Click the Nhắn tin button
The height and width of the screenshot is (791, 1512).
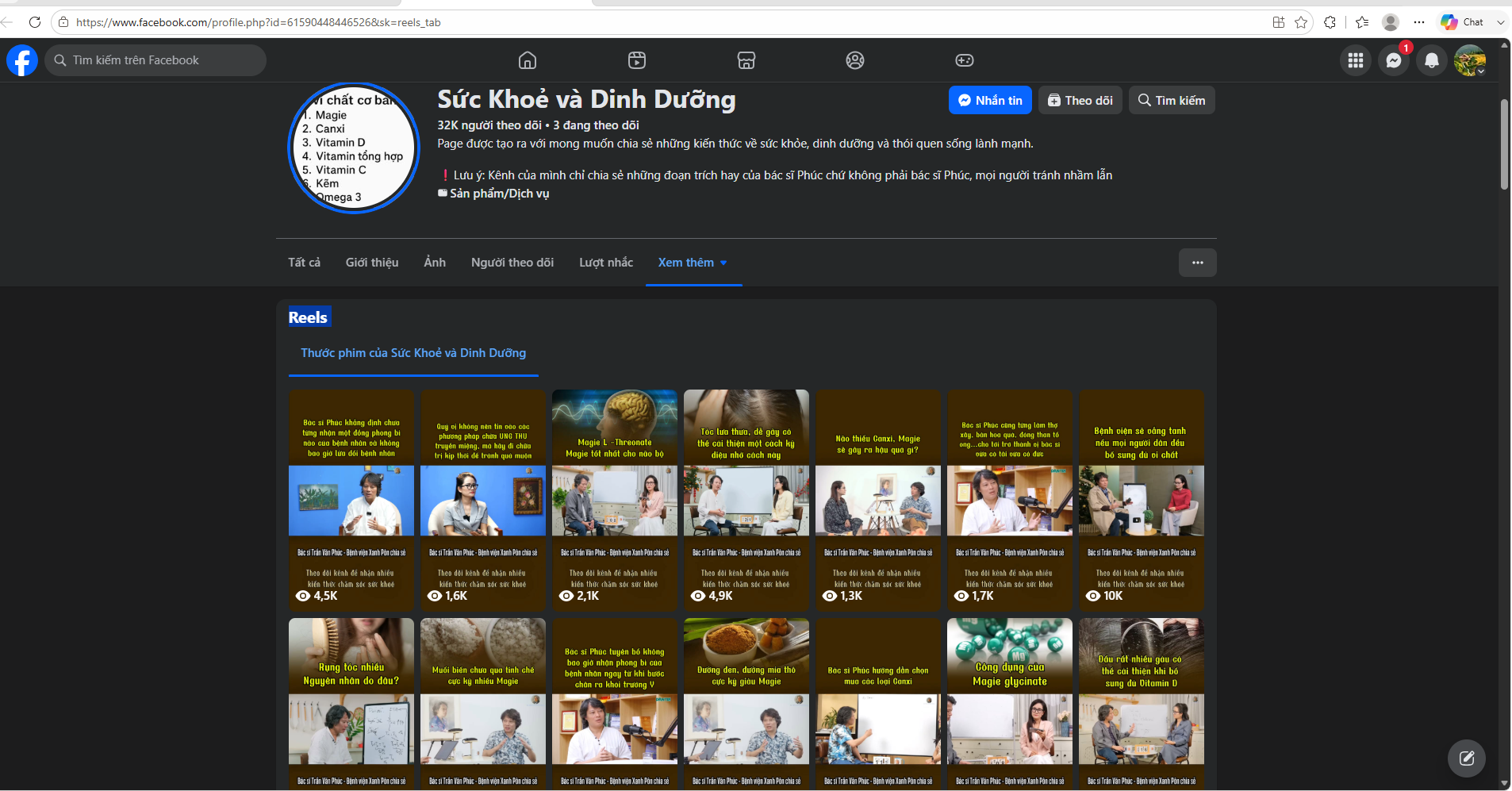pos(990,100)
